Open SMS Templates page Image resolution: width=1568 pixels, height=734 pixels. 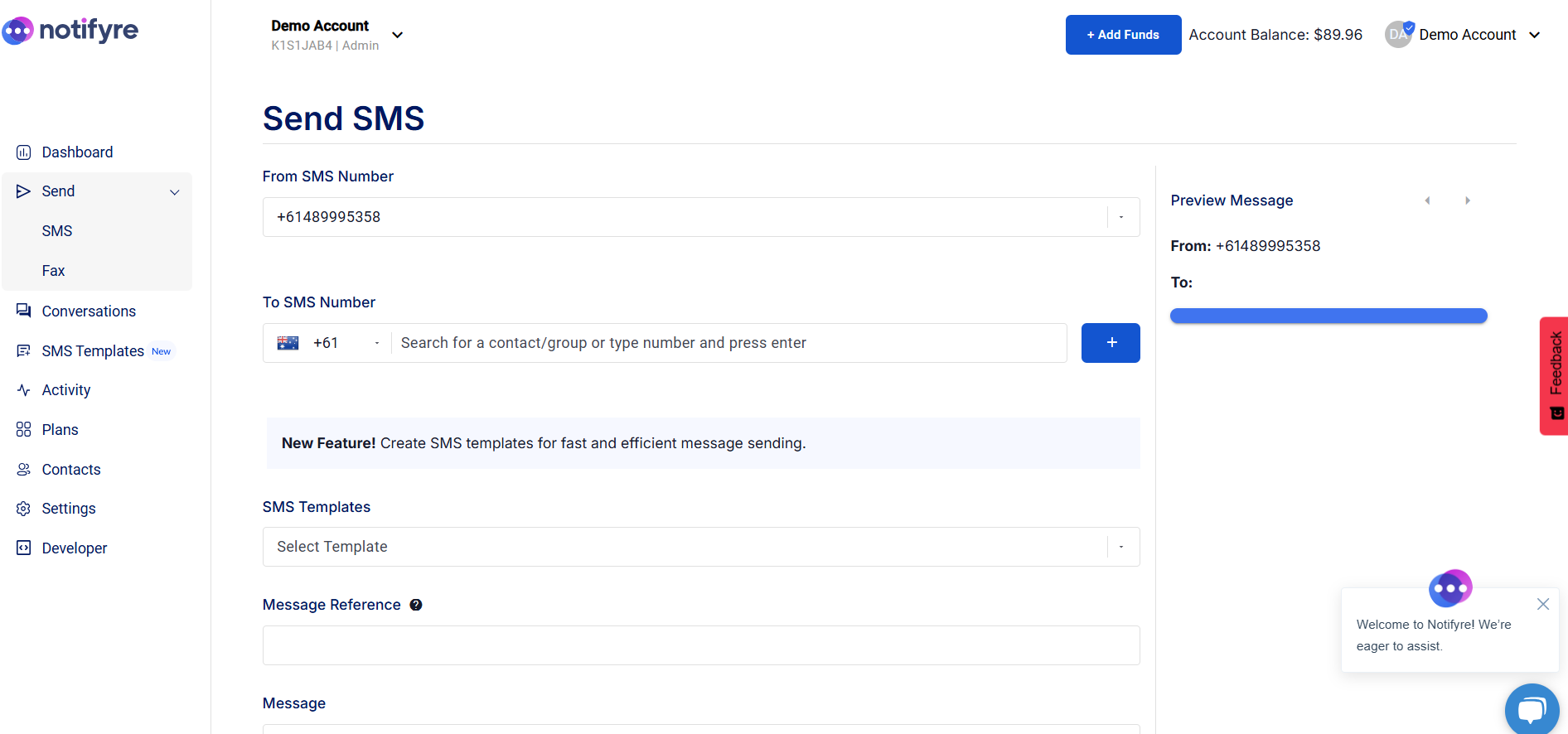93,351
